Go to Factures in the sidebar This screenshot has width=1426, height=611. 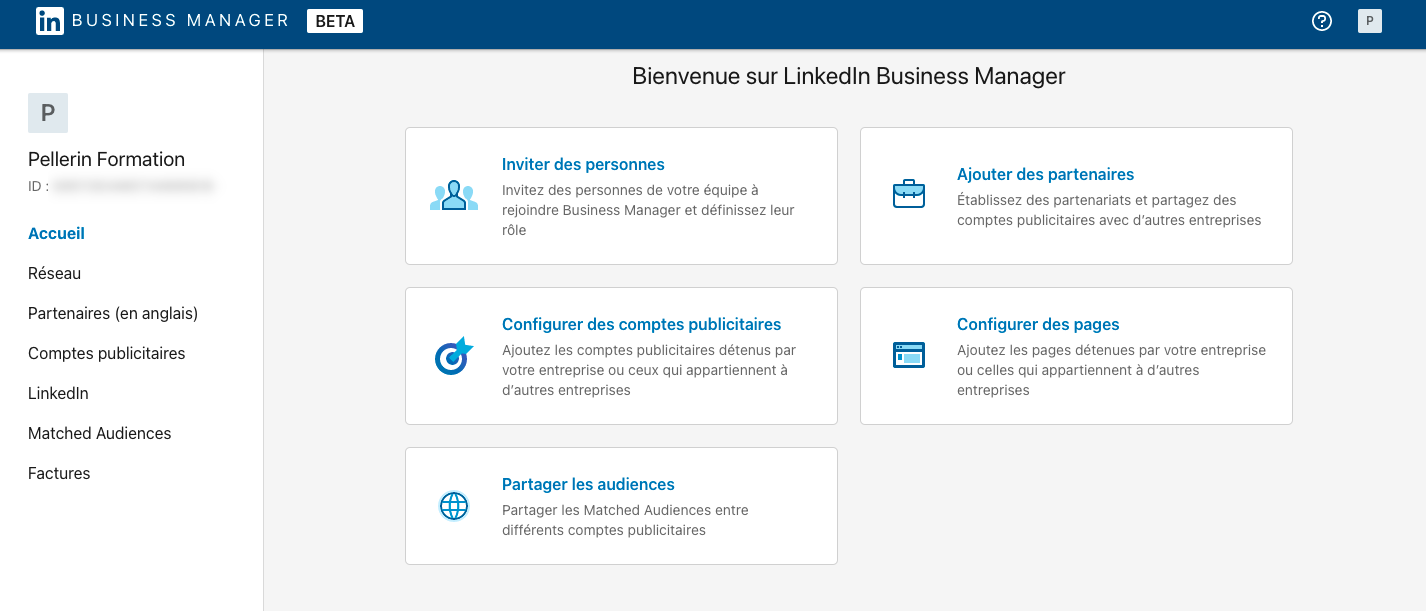59,473
